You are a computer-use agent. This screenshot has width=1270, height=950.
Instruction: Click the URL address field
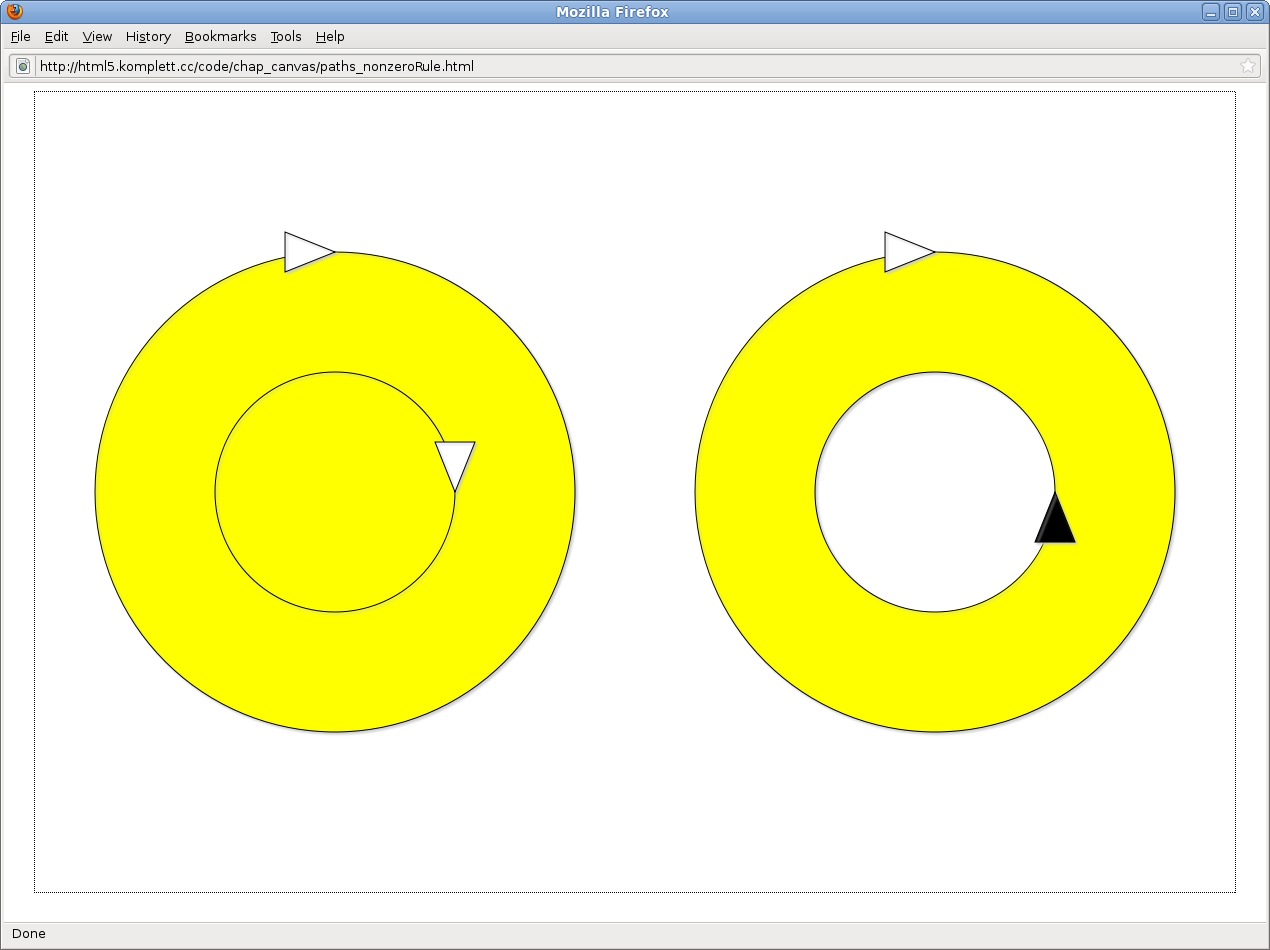[x=600, y=66]
